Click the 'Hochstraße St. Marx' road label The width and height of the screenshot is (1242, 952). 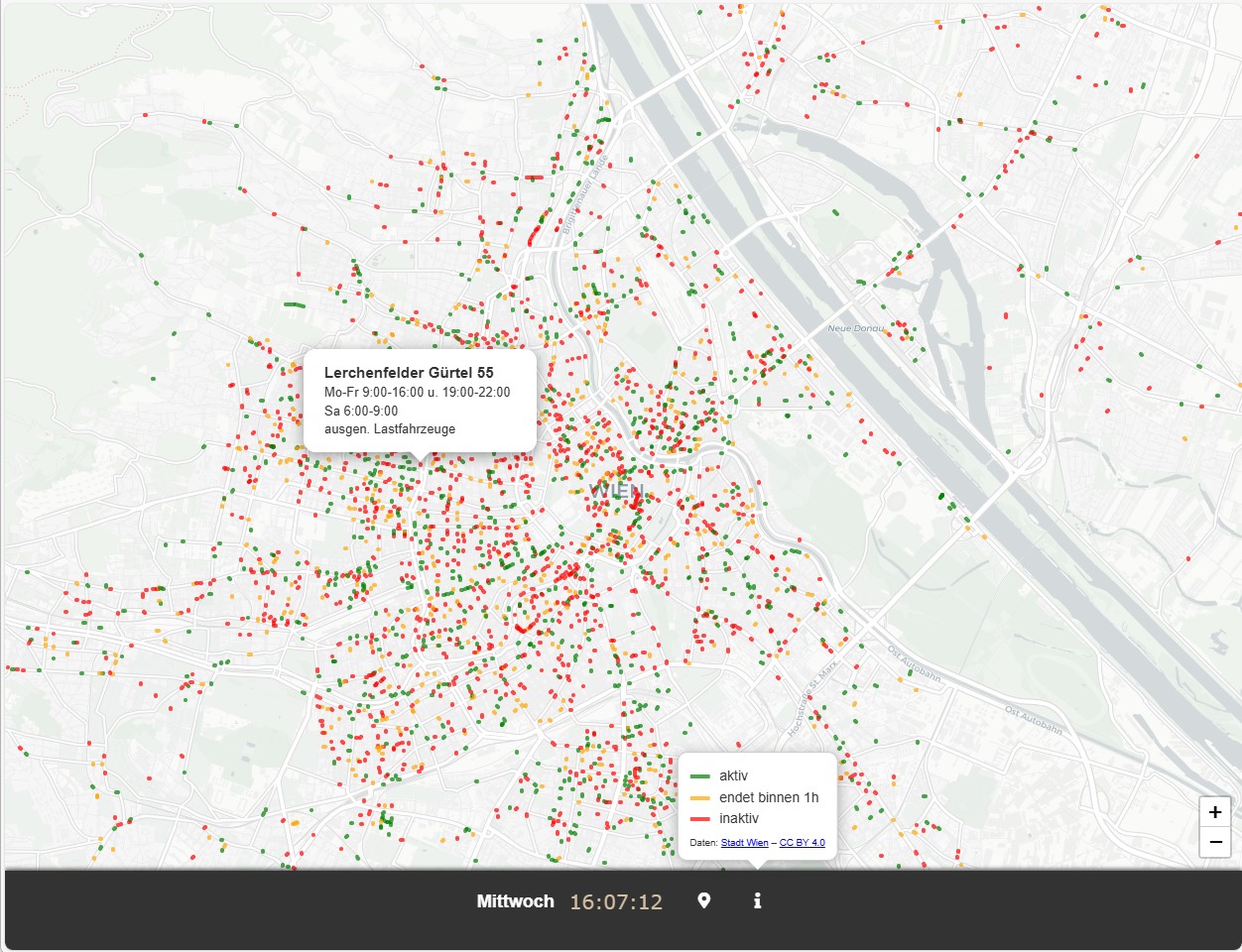point(812,699)
